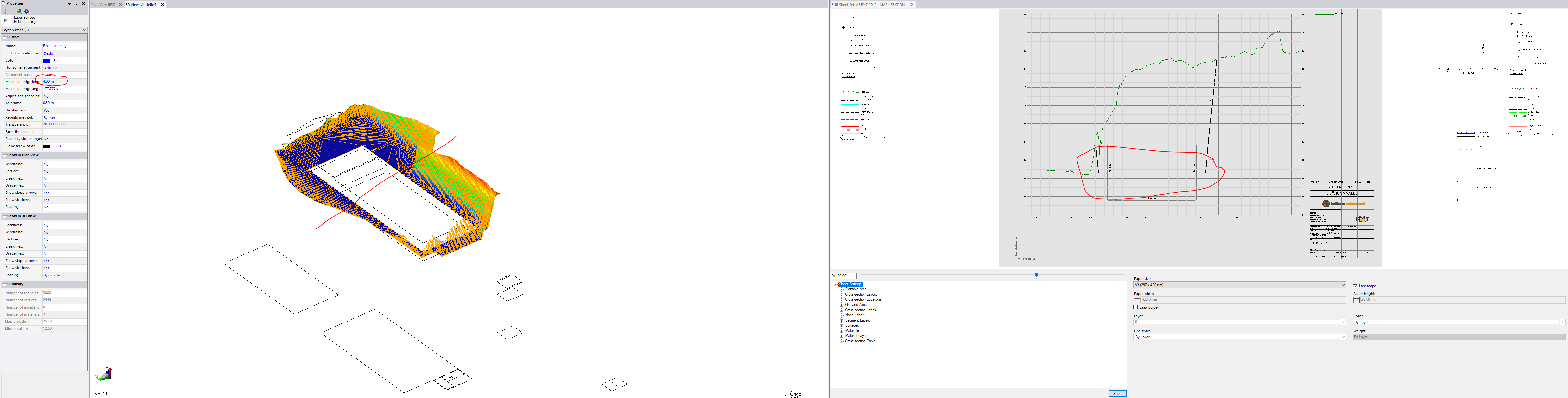Click the Paper height measure icon

click(x=1356, y=299)
